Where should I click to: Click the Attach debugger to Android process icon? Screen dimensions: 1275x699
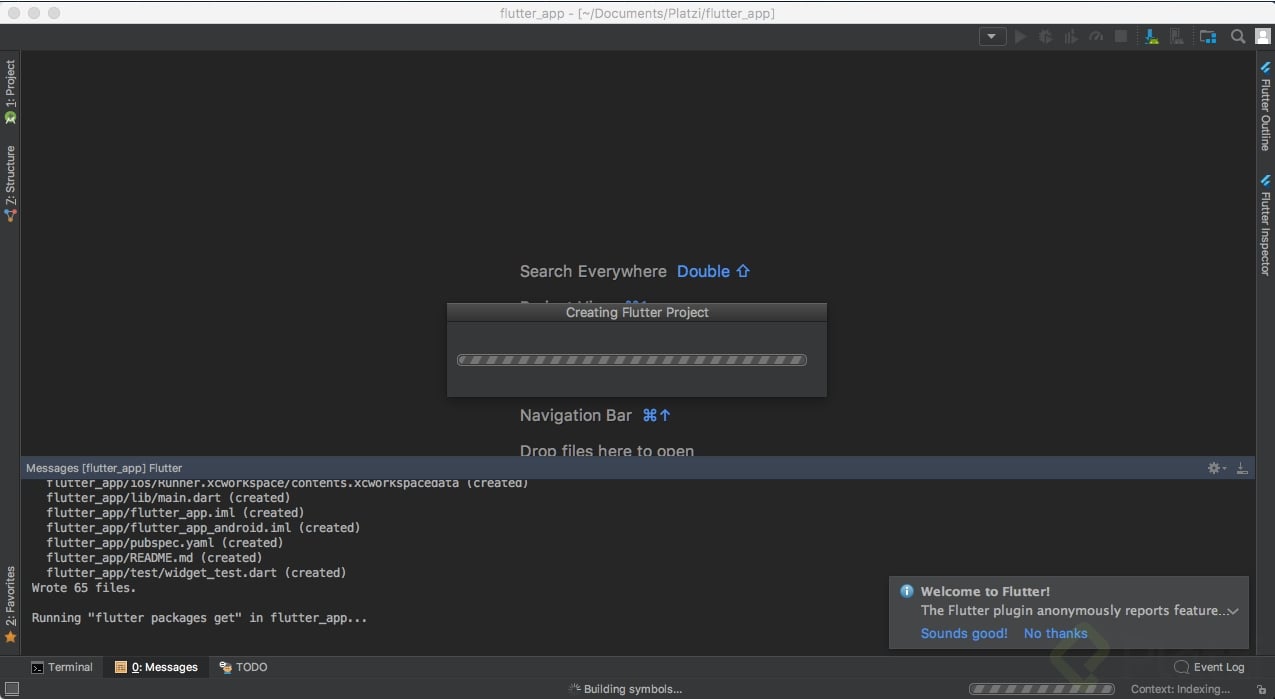pyautogui.click(x=1150, y=36)
